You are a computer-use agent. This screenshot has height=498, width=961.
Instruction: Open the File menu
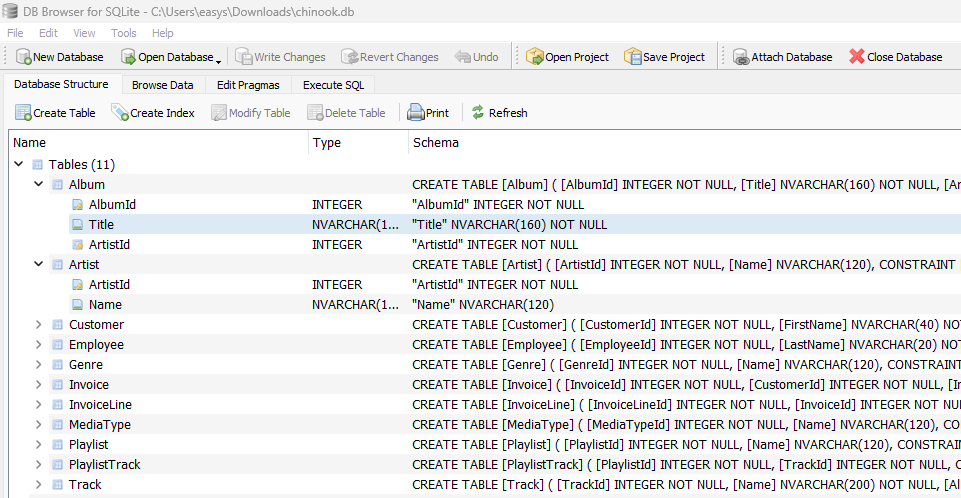[x=15, y=33]
